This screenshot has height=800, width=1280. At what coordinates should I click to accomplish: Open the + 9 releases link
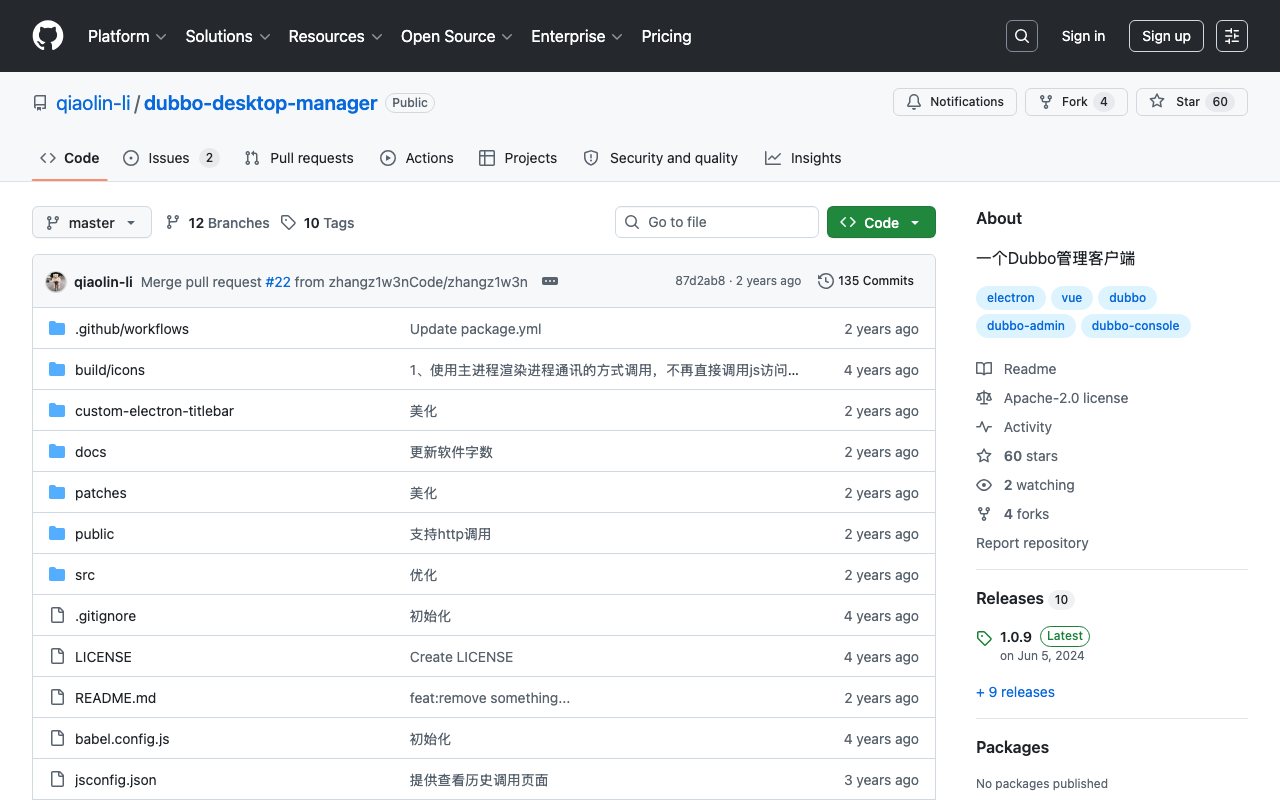coord(1015,692)
